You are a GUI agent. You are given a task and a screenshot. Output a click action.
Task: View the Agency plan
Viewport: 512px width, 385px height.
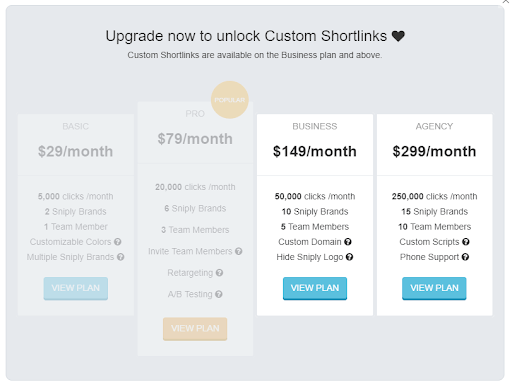[434, 288]
